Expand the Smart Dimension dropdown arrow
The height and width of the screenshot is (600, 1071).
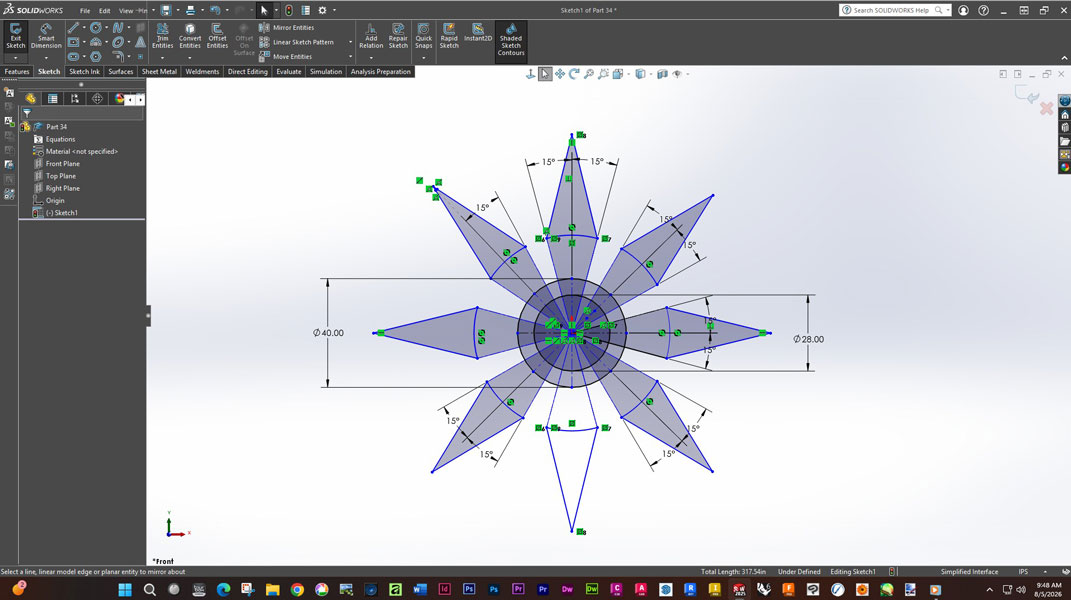point(46,57)
